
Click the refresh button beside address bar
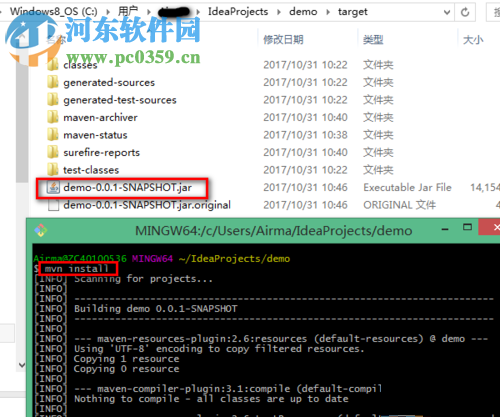(x=465, y=12)
